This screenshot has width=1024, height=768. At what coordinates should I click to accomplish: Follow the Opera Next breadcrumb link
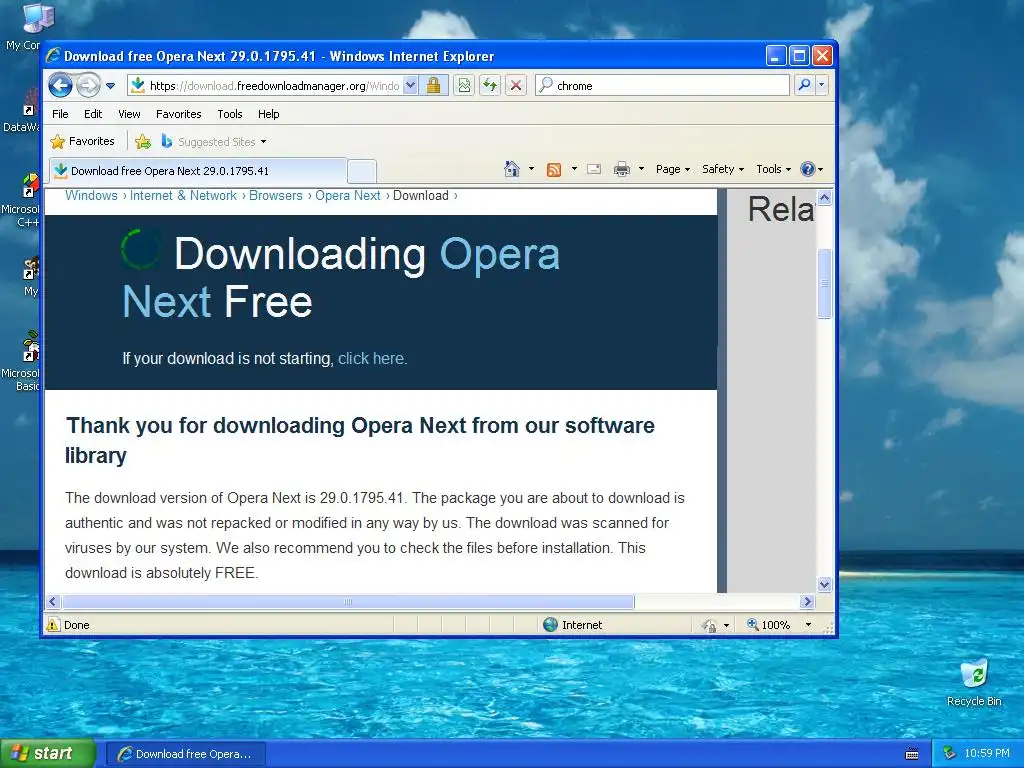[347, 195]
